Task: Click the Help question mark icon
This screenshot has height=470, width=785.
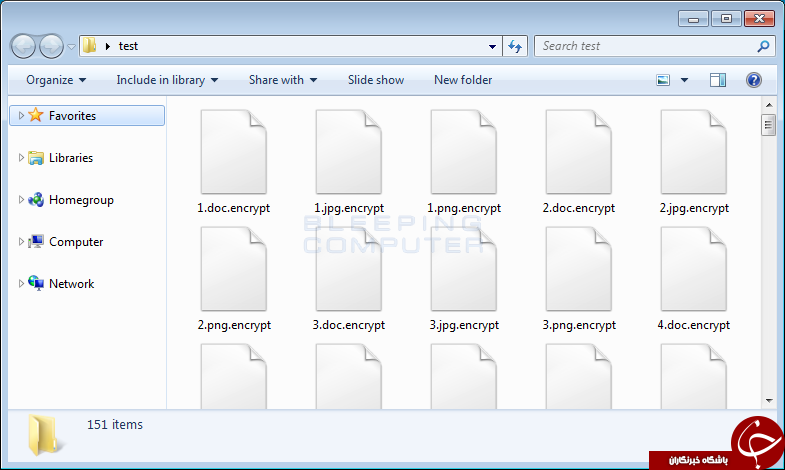Action: click(753, 80)
